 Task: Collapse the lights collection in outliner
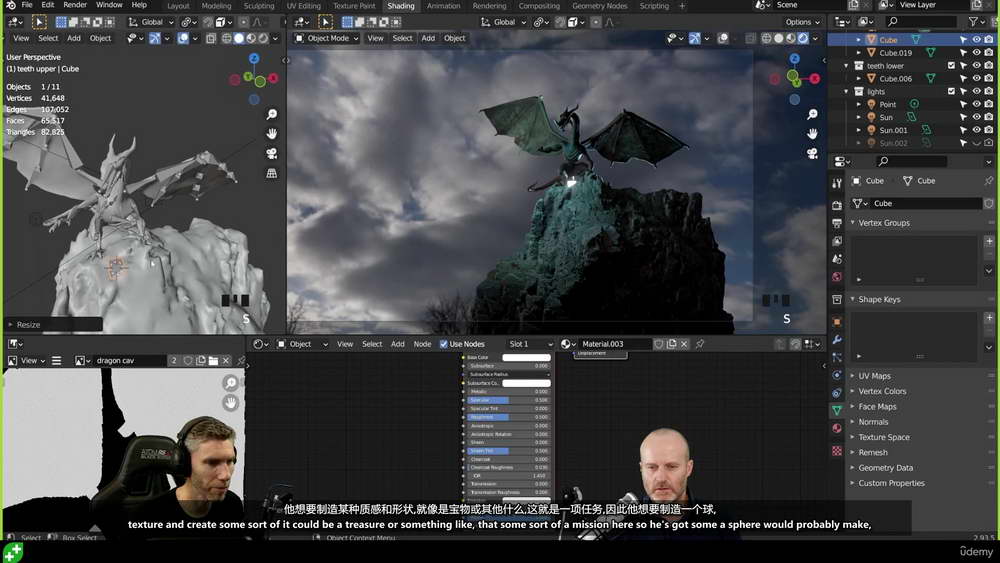click(846, 91)
